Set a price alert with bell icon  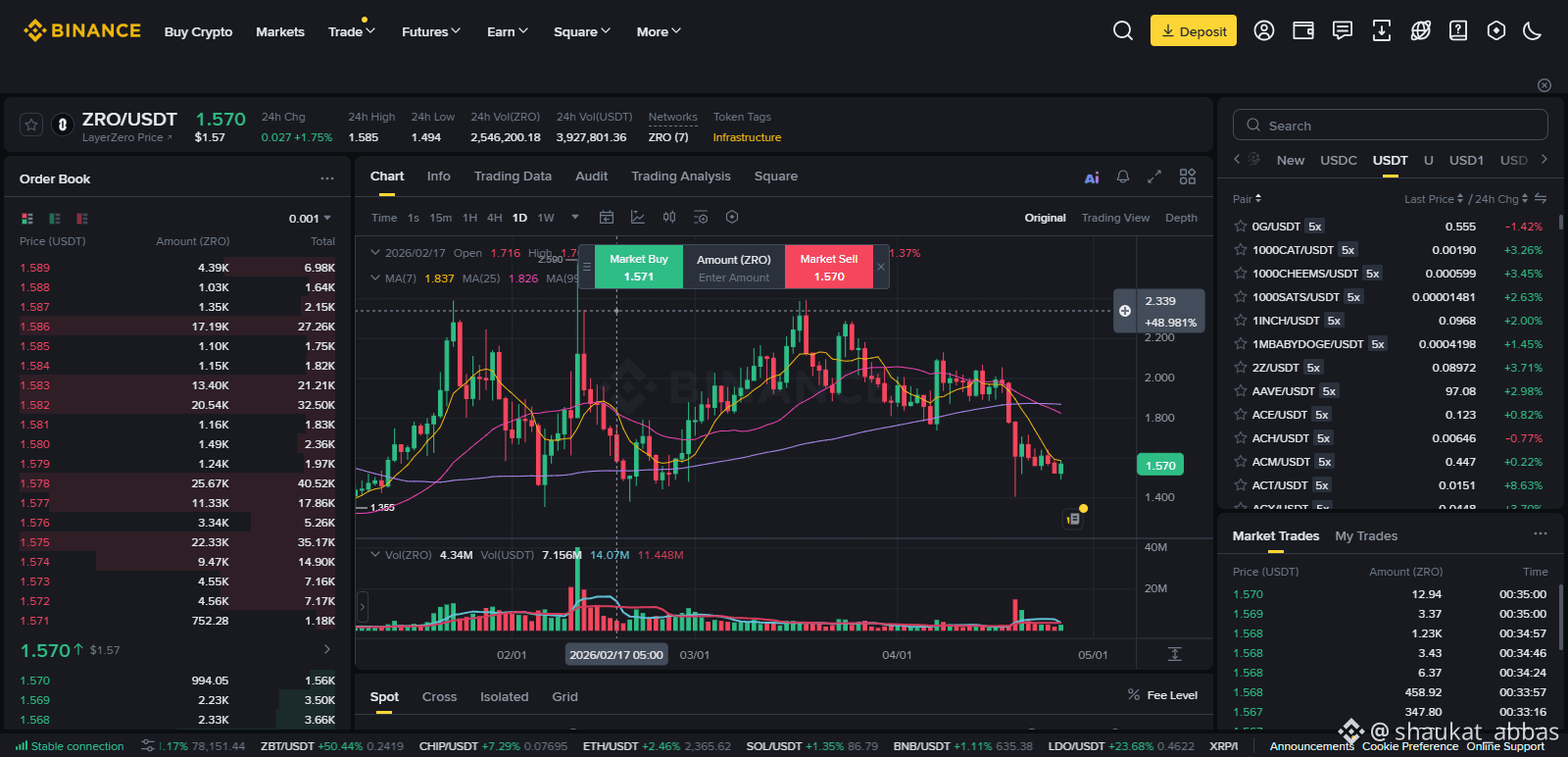1123,177
